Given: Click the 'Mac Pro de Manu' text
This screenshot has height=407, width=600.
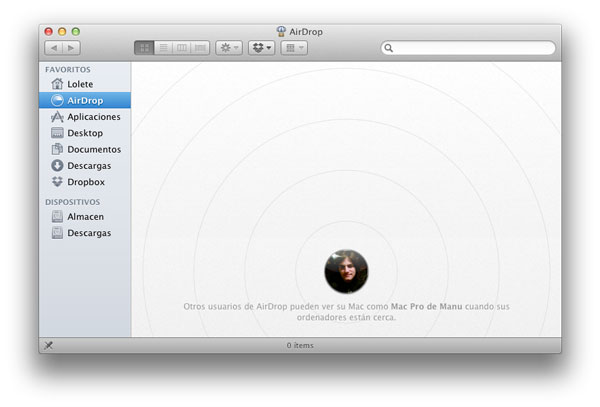Looking at the screenshot, I should click(x=426, y=306).
